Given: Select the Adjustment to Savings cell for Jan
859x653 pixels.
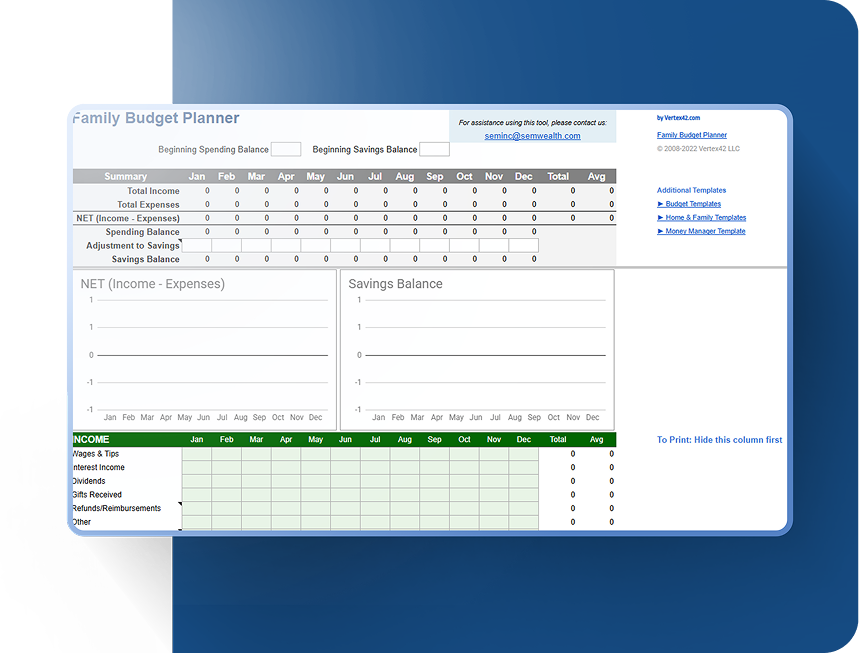Looking at the screenshot, I should pos(197,246).
